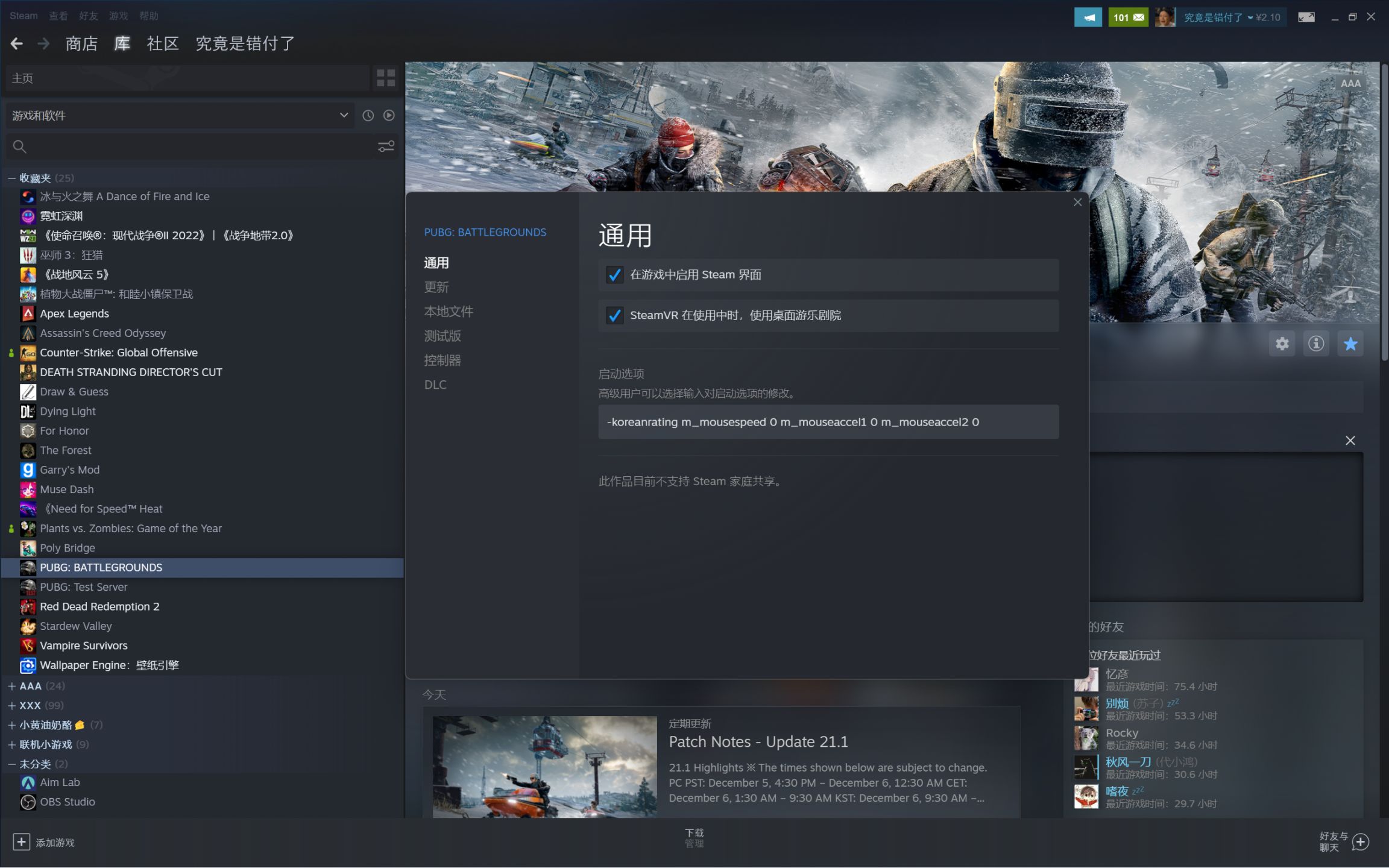The height and width of the screenshot is (868, 1389).
Task: Open friend 秋风一刀 profile
Action: click(1128, 762)
